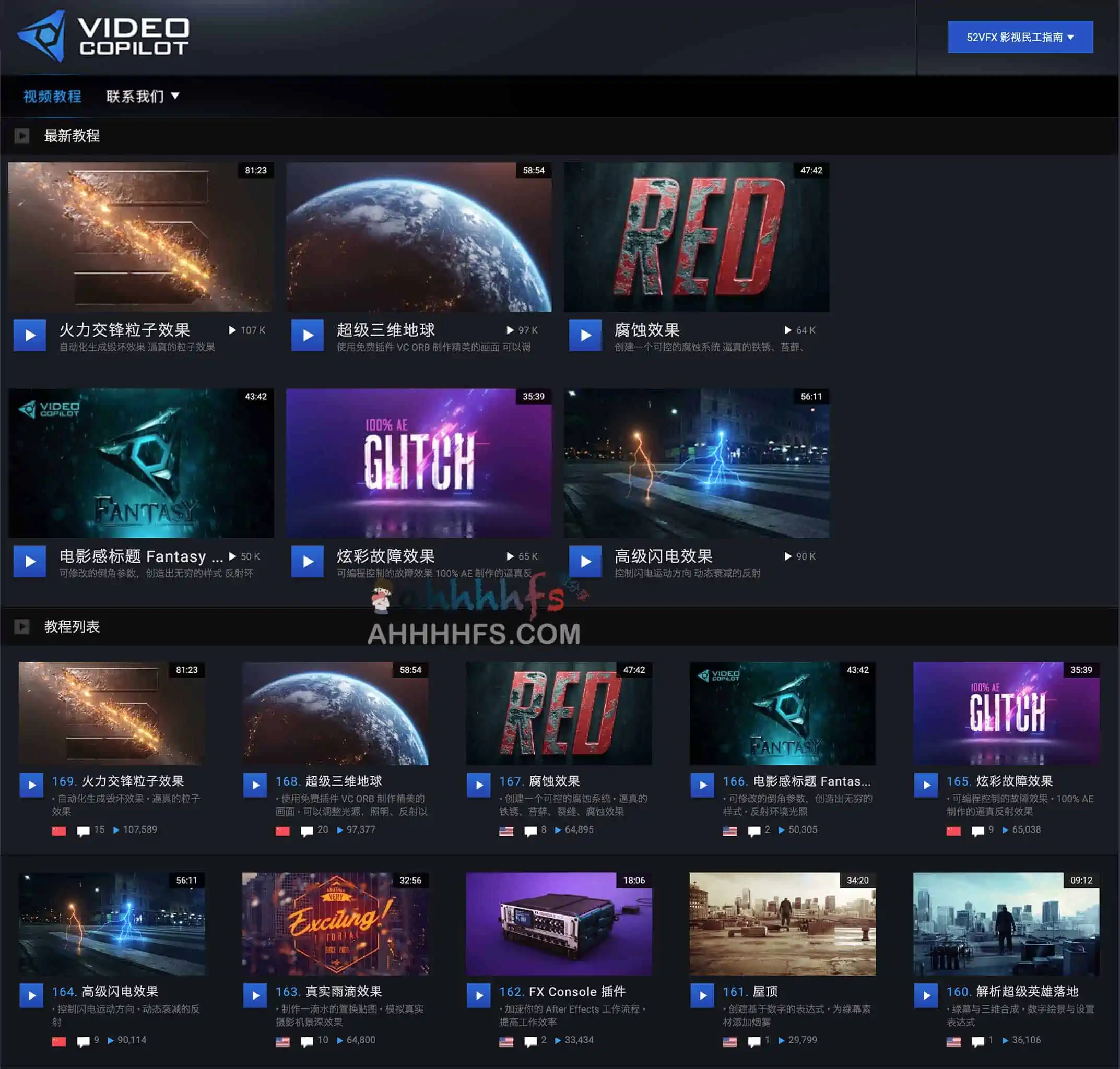Open the dropdown arrow next to 52VFX button

(x=1070, y=37)
